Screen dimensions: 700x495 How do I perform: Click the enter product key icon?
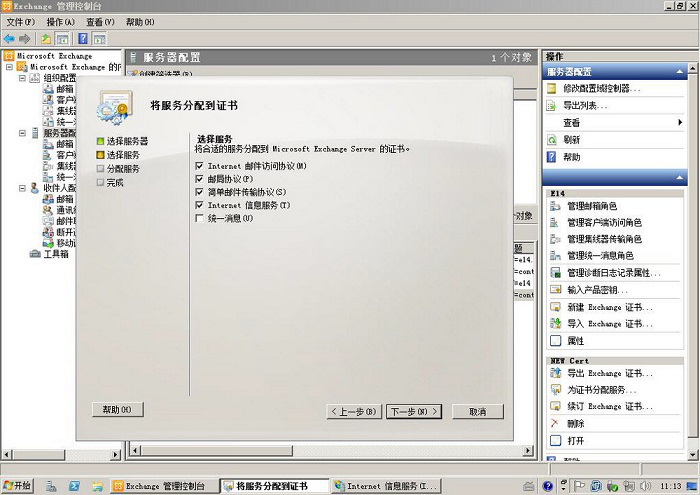(x=555, y=290)
